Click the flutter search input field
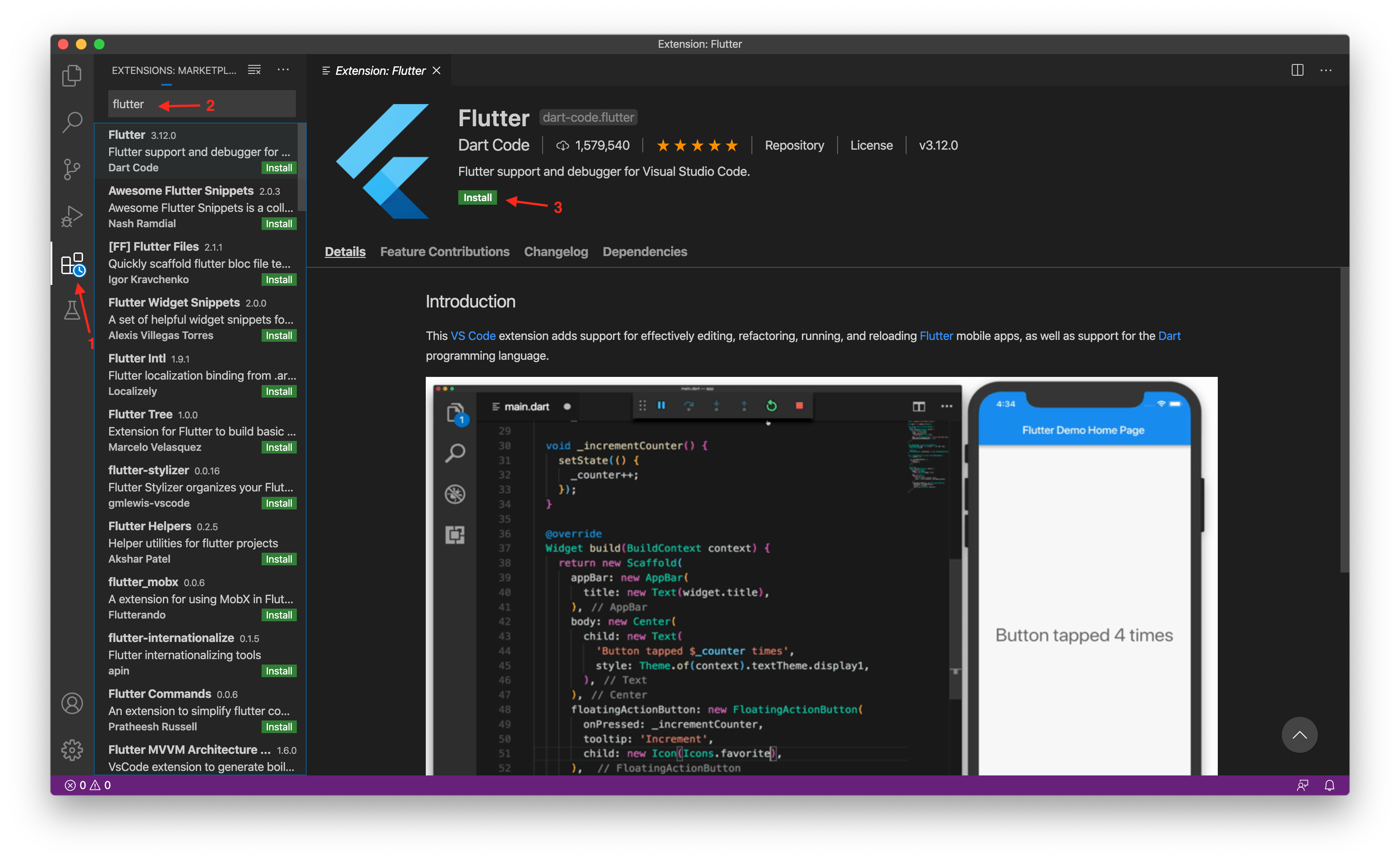 pyautogui.click(x=202, y=104)
